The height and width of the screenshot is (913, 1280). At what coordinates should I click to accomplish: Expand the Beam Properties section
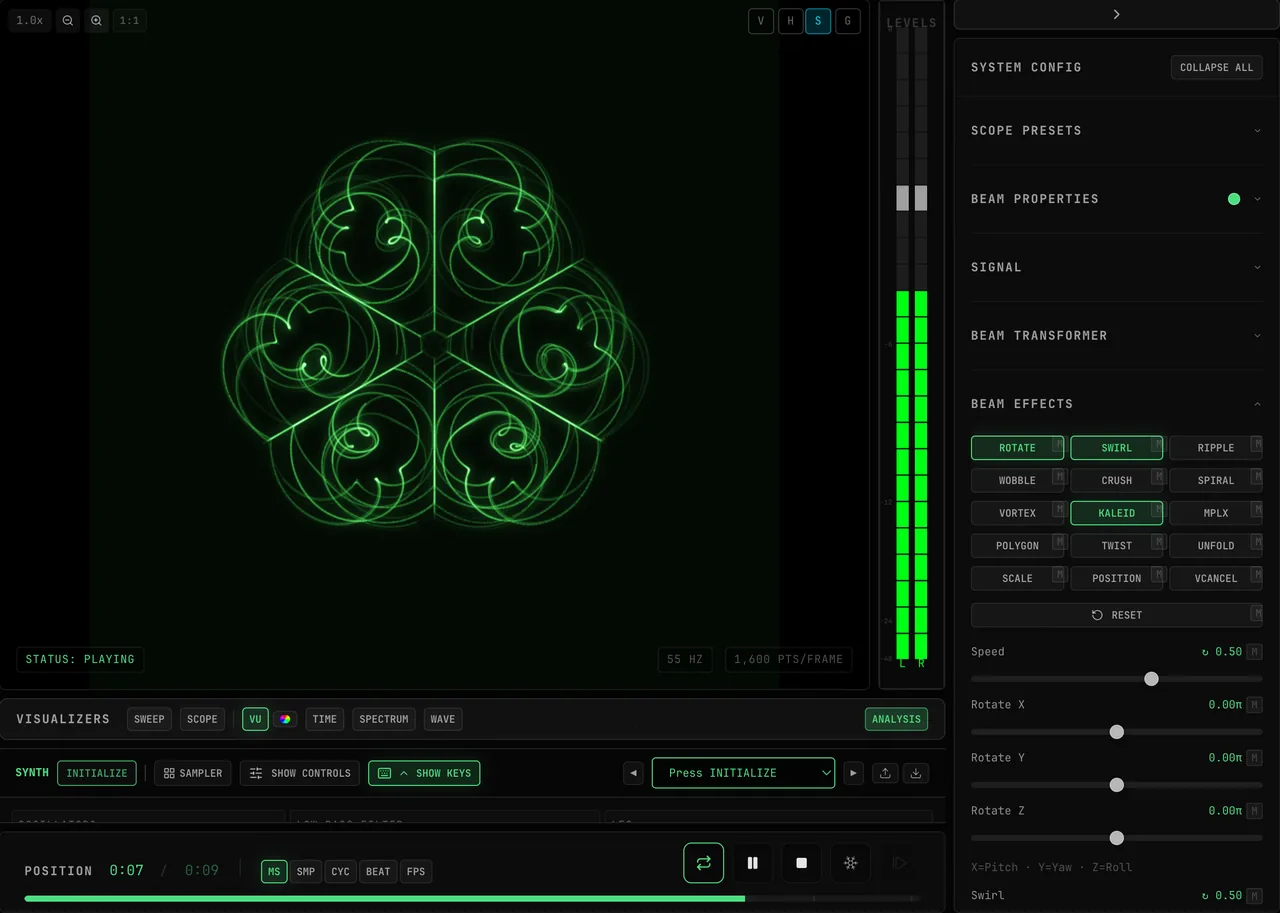click(x=1116, y=199)
